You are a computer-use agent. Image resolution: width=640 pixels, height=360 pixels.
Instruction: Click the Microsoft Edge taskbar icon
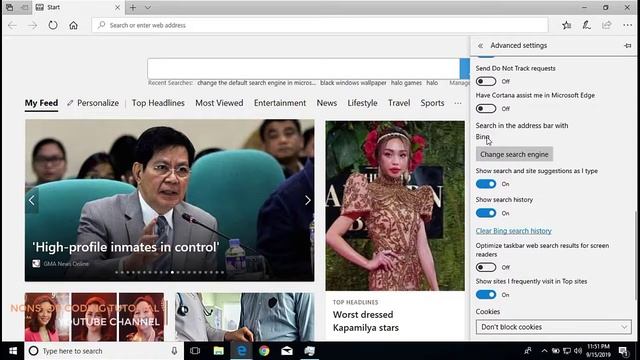tap(242, 351)
